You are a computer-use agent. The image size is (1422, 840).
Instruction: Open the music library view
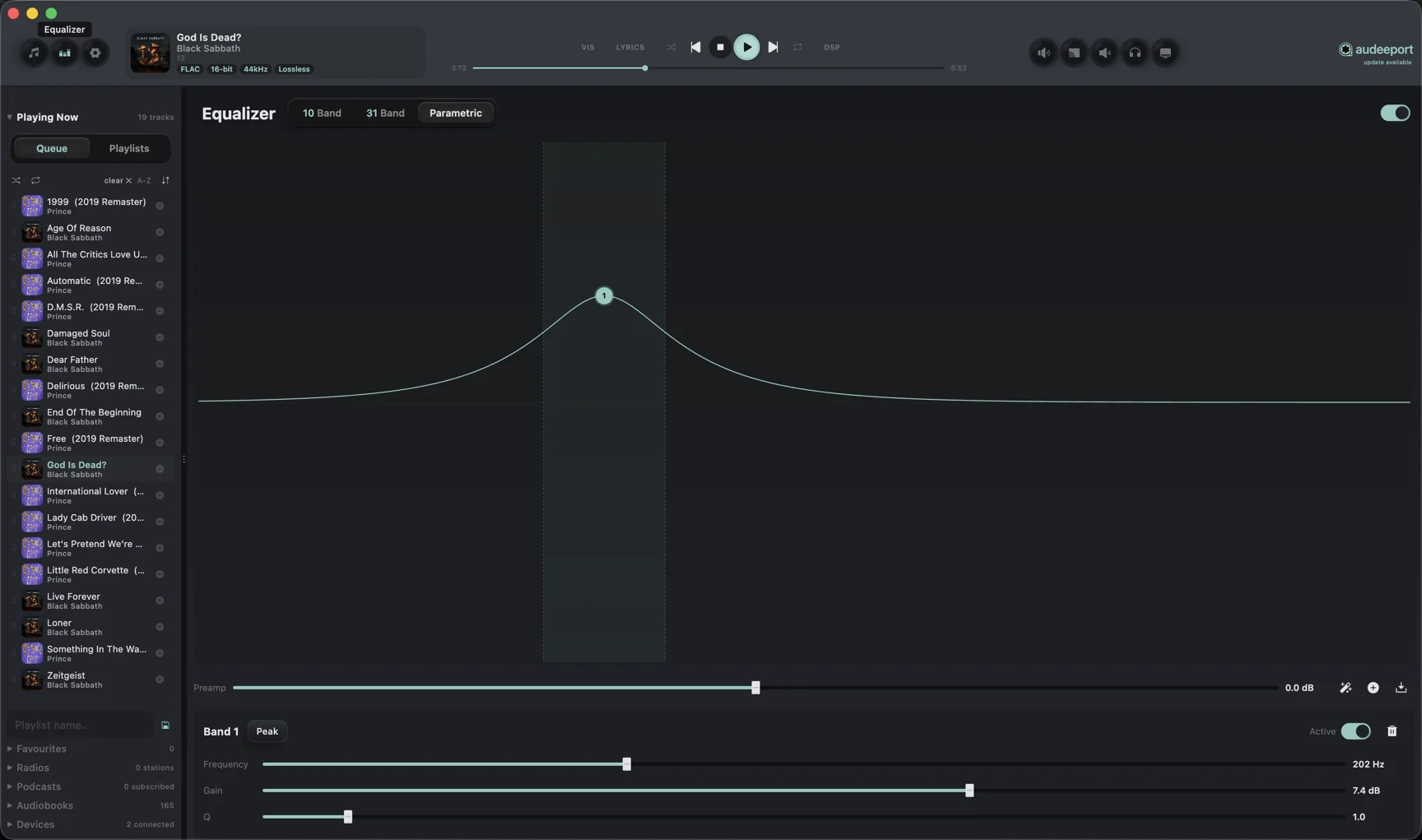pyautogui.click(x=34, y=53)
